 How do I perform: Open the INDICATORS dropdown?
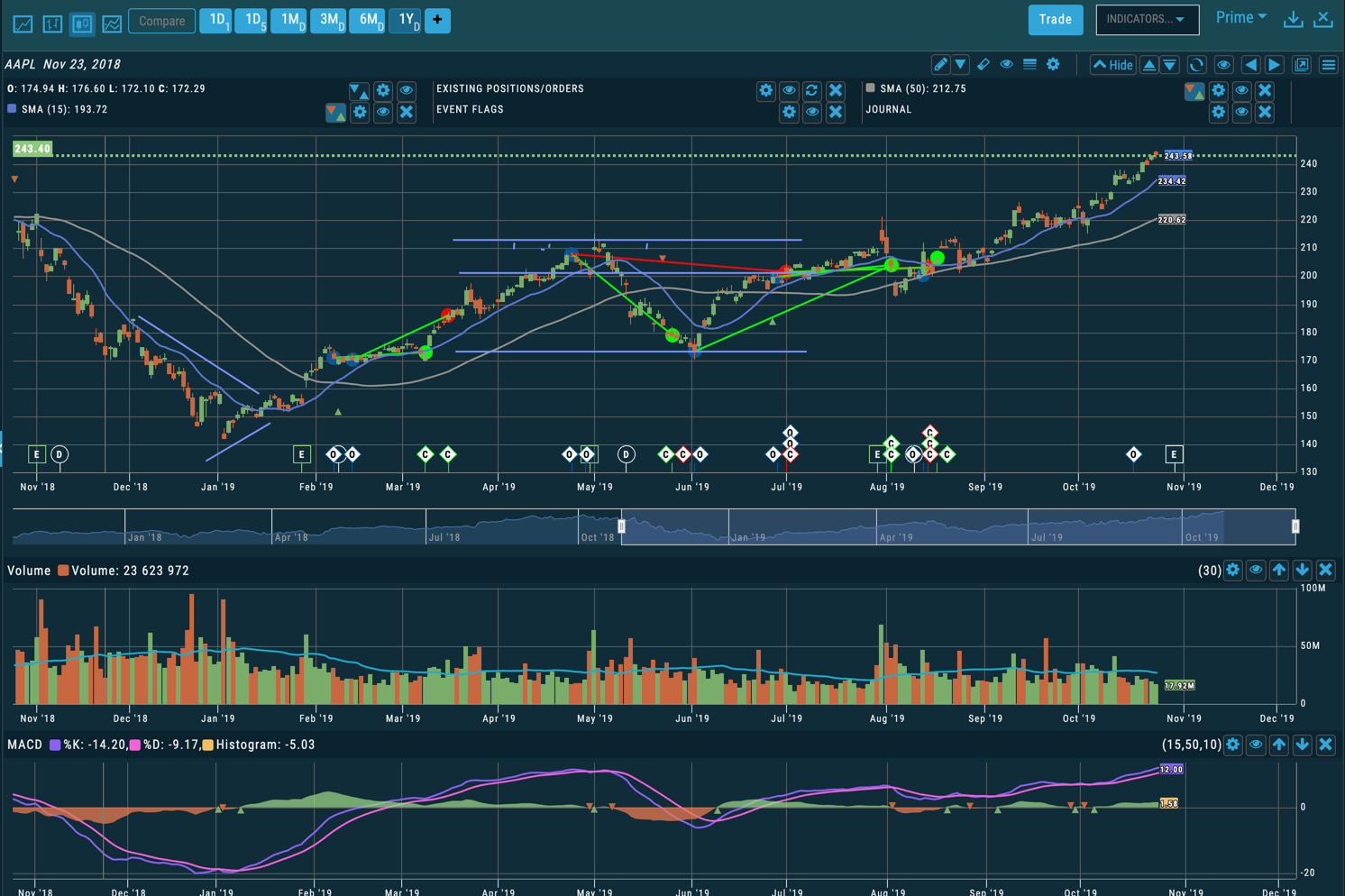click(x=1147, y=20)
